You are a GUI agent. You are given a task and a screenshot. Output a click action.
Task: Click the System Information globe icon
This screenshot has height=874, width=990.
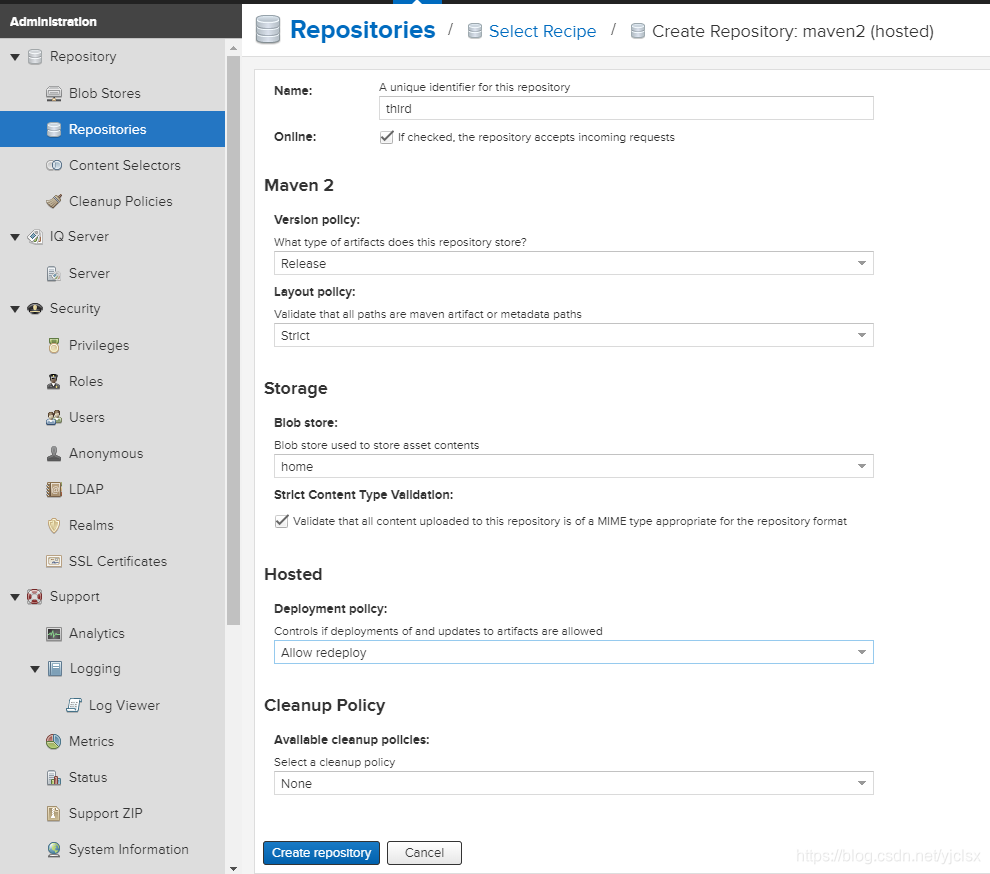[54, 849]
